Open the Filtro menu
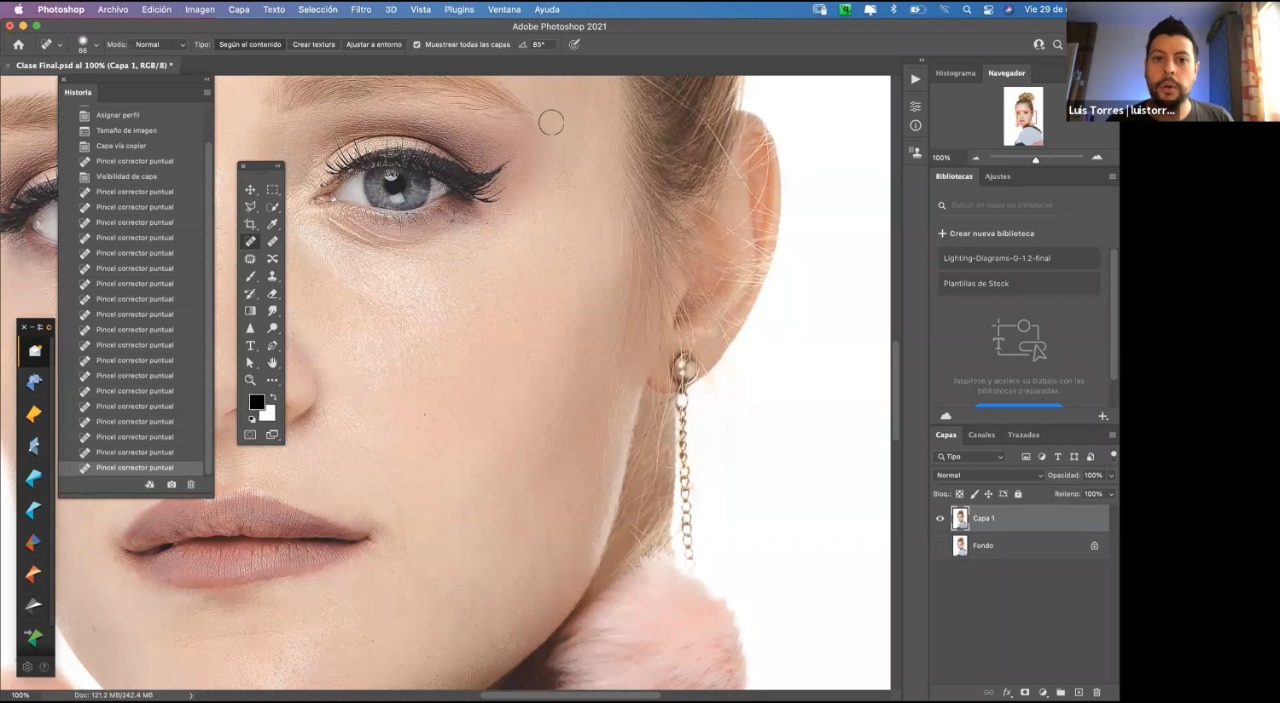Screen dimensions: 1280x703 point(361,9)
